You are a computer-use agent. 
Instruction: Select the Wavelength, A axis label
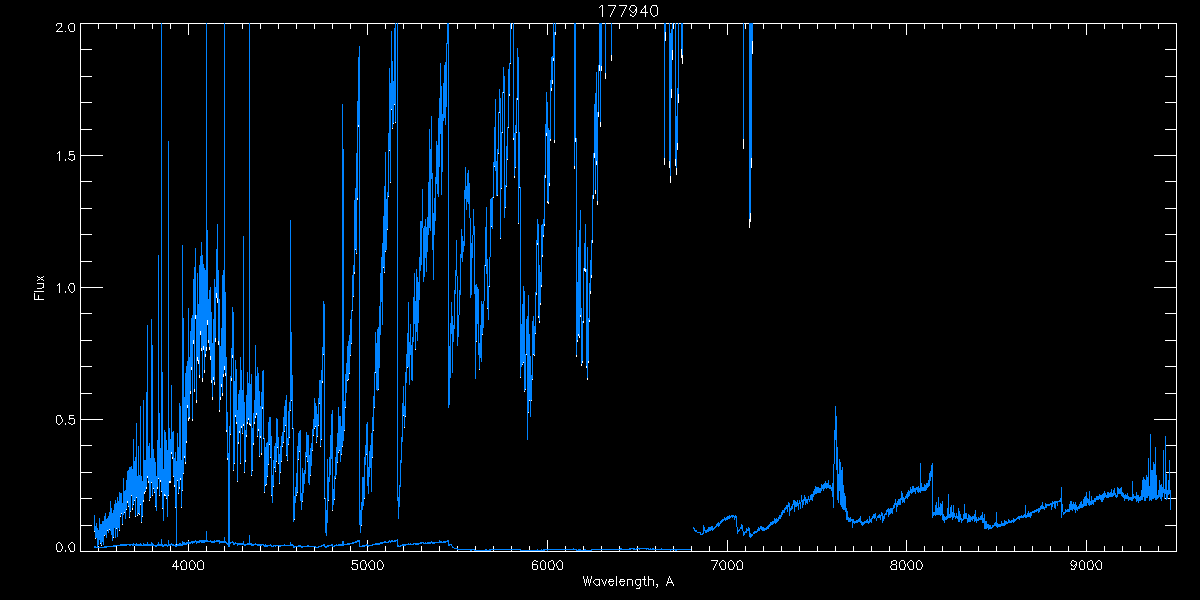click(628, 582)
